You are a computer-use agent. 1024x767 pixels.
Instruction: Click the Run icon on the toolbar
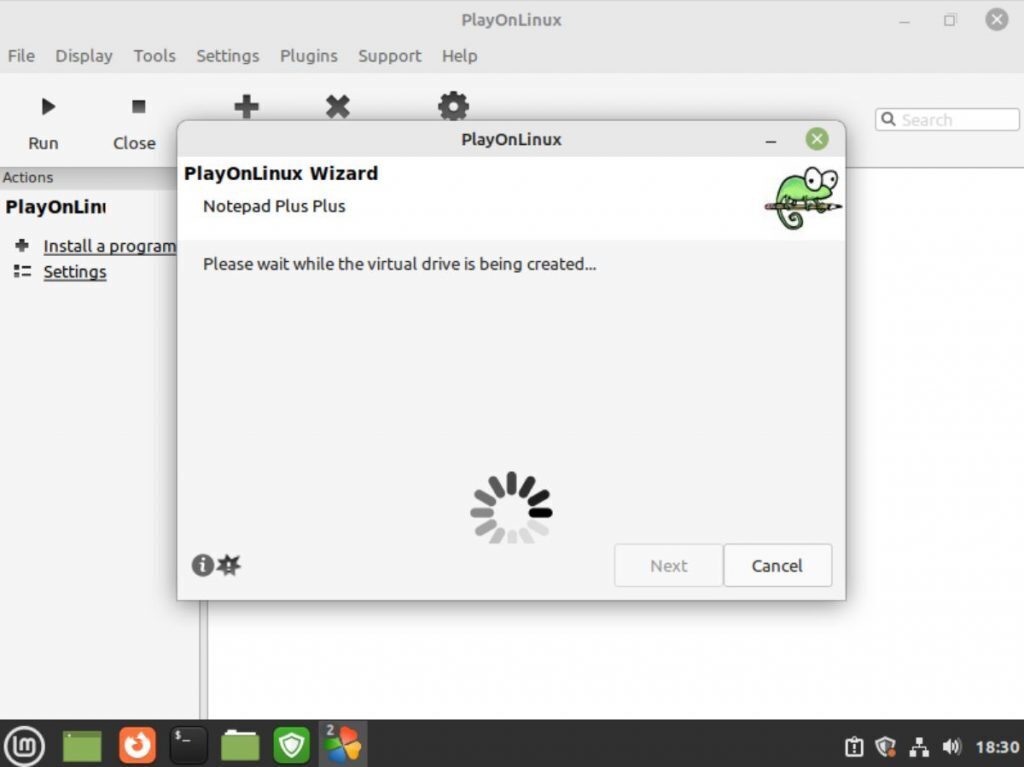point(47,107)
